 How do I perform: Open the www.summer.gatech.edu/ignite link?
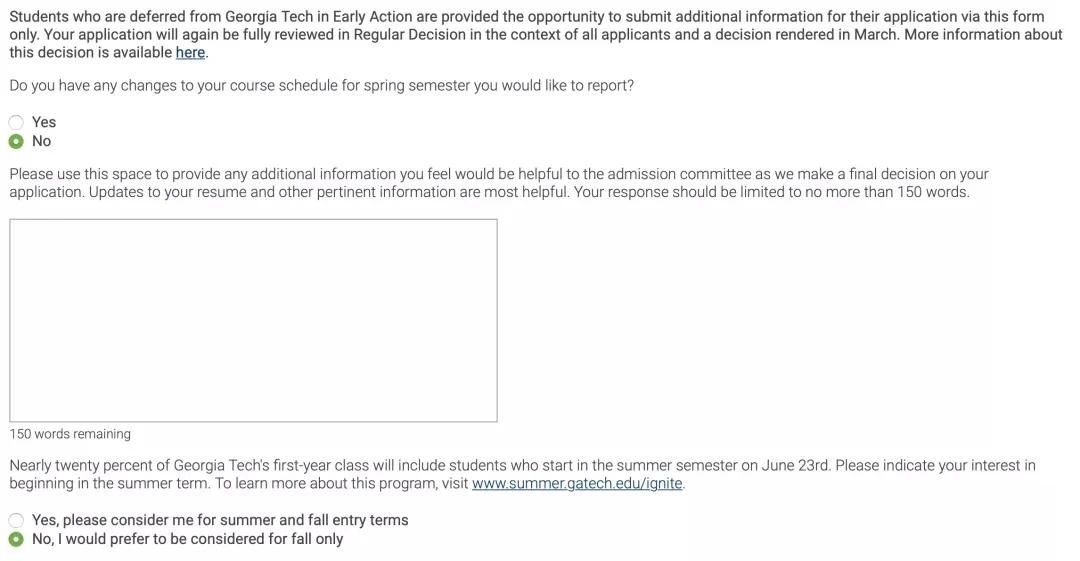click(577, 483)
